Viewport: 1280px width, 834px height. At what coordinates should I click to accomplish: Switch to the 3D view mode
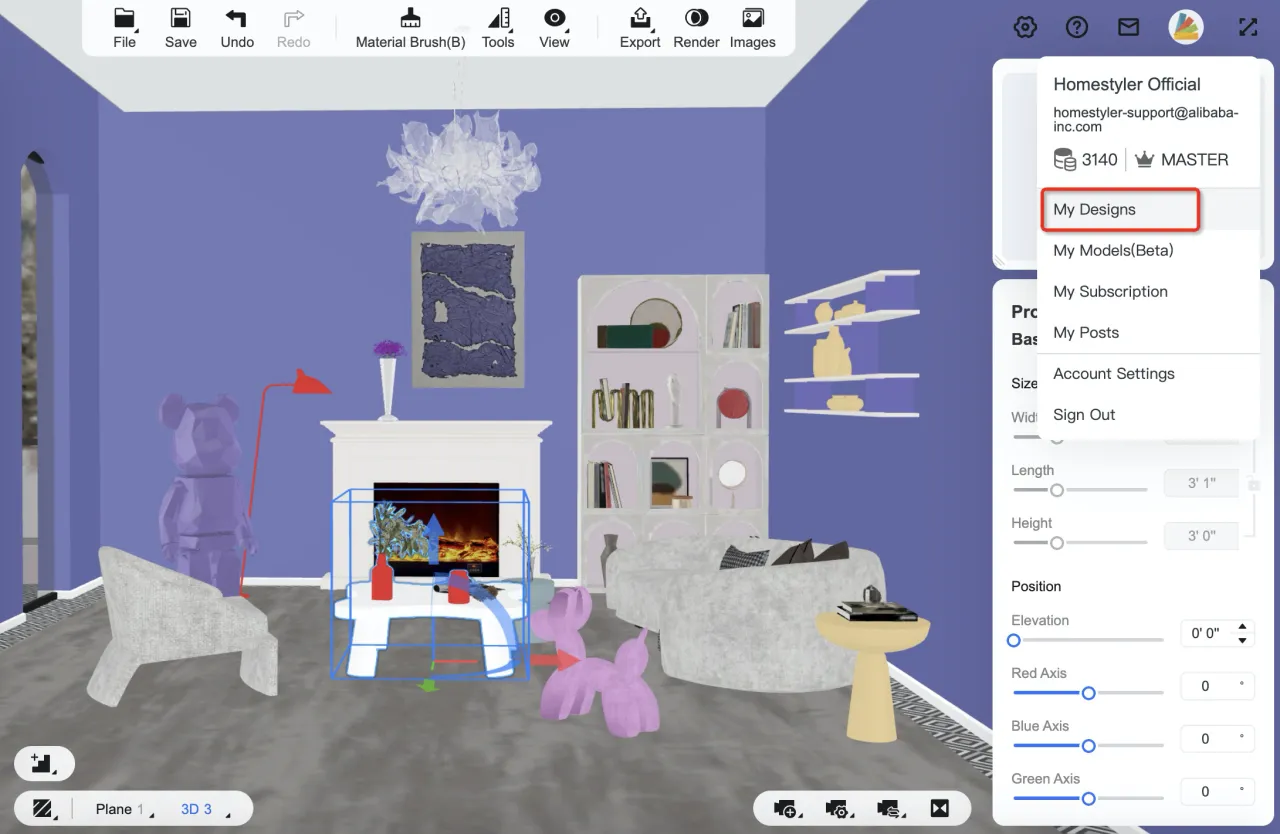(196, 809)
